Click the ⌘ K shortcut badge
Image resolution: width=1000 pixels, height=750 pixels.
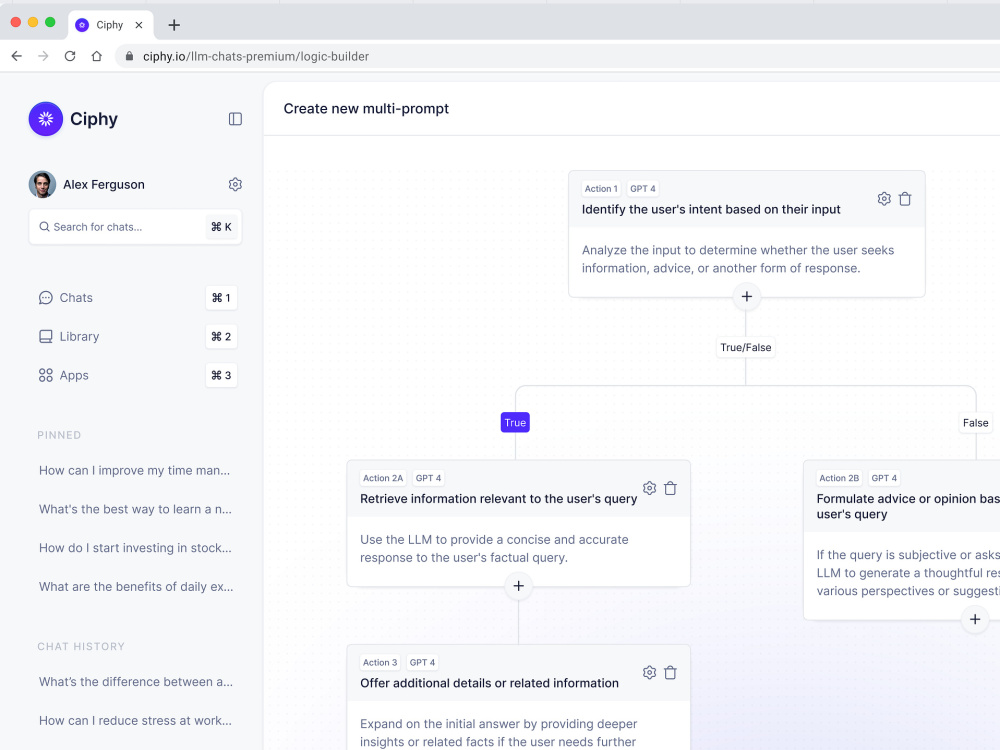[x=221, y=227]
